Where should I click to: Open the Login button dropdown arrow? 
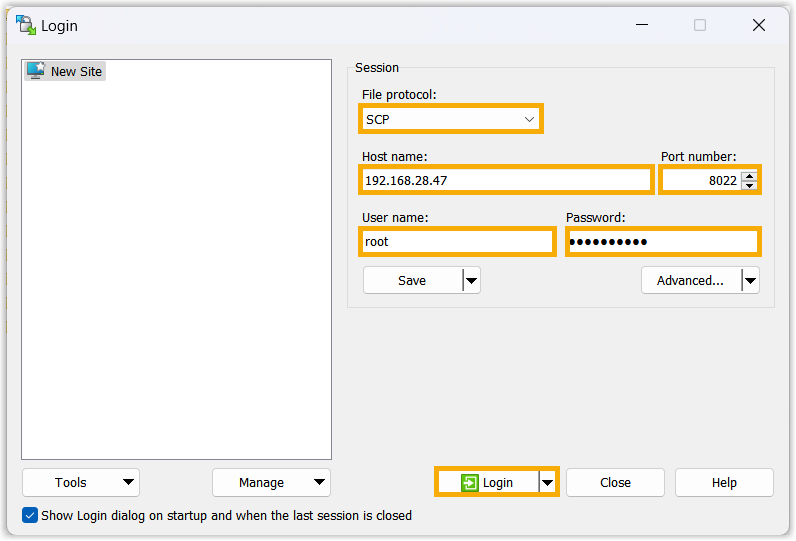547,483
